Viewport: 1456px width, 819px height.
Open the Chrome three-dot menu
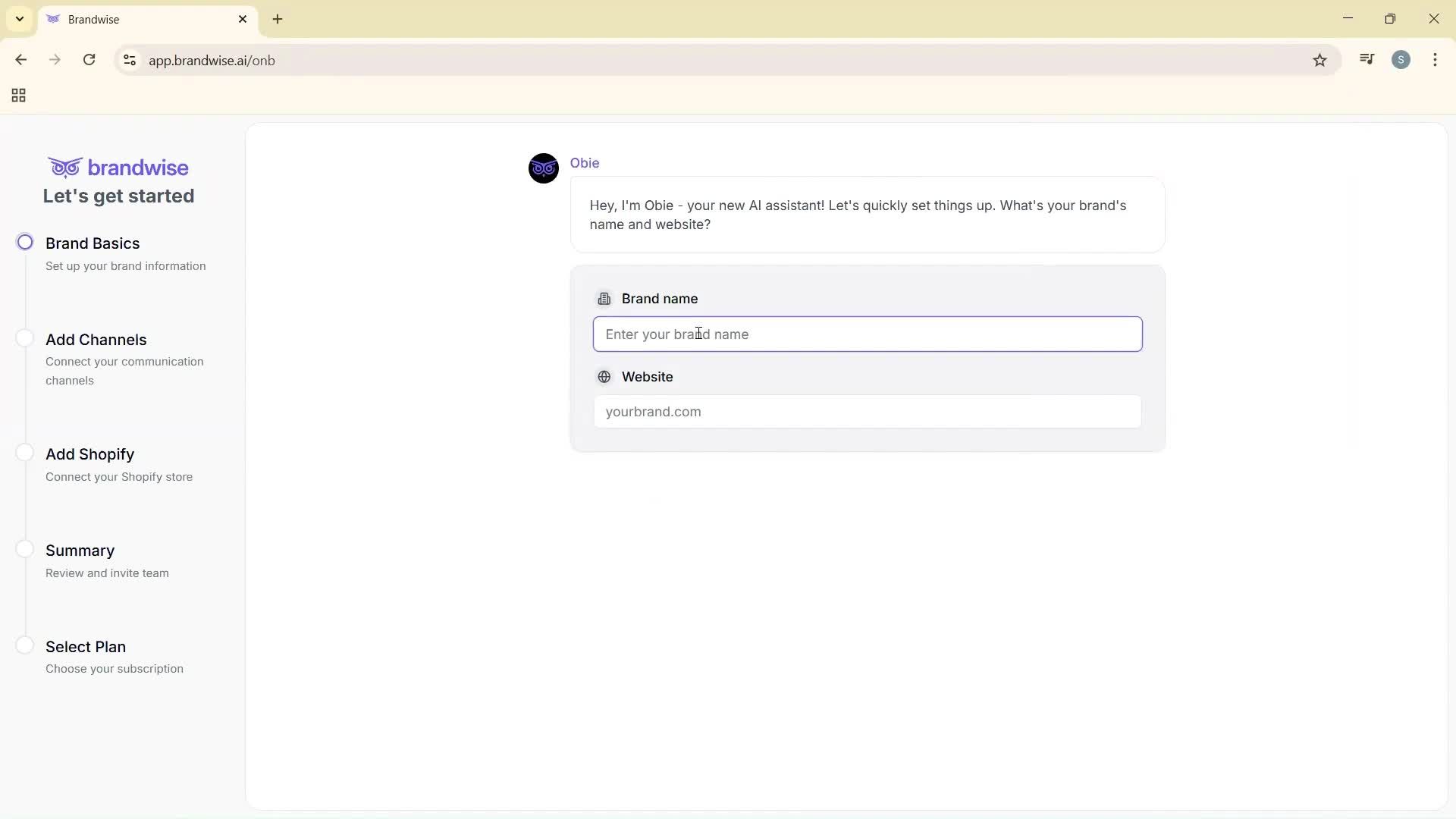coord(1436,59)
